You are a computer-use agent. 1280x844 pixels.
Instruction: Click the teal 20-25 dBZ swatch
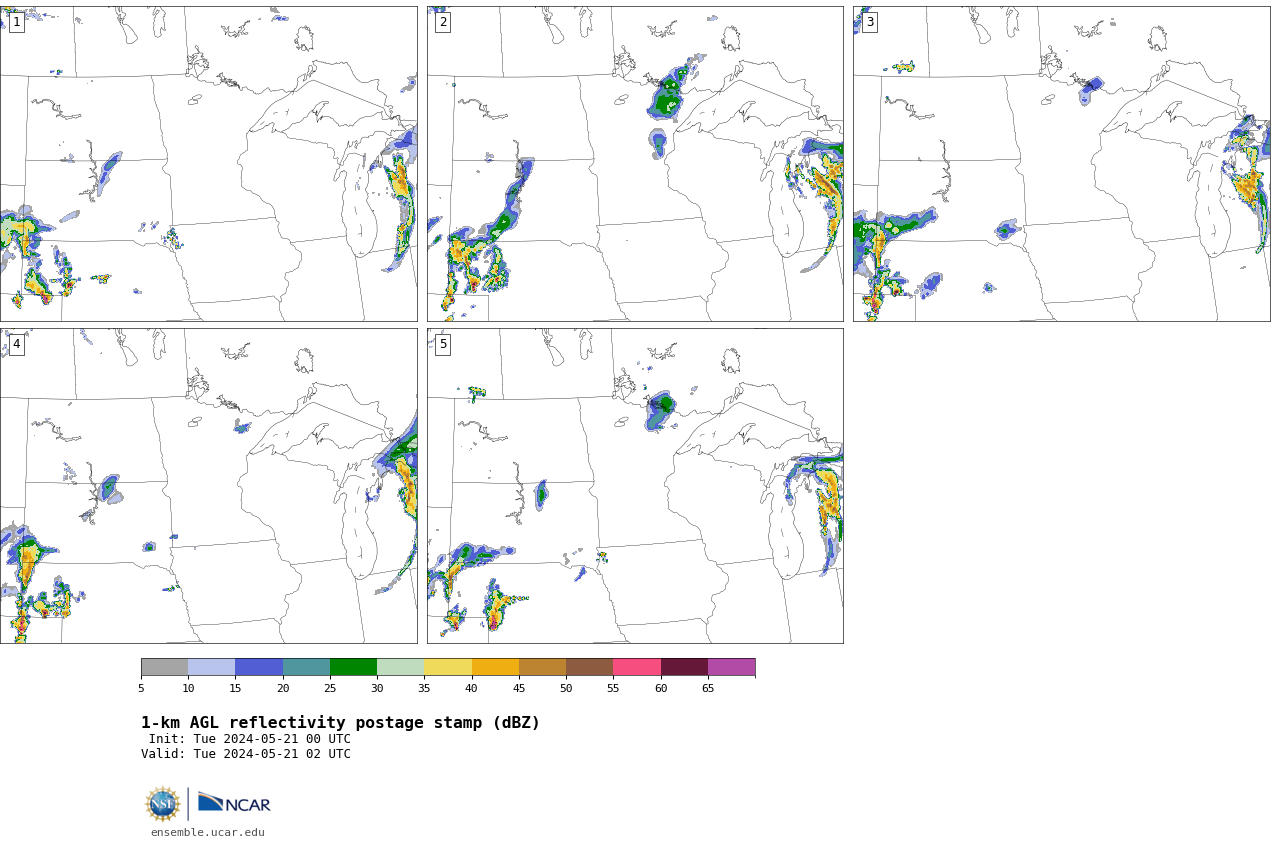point(306,667)
